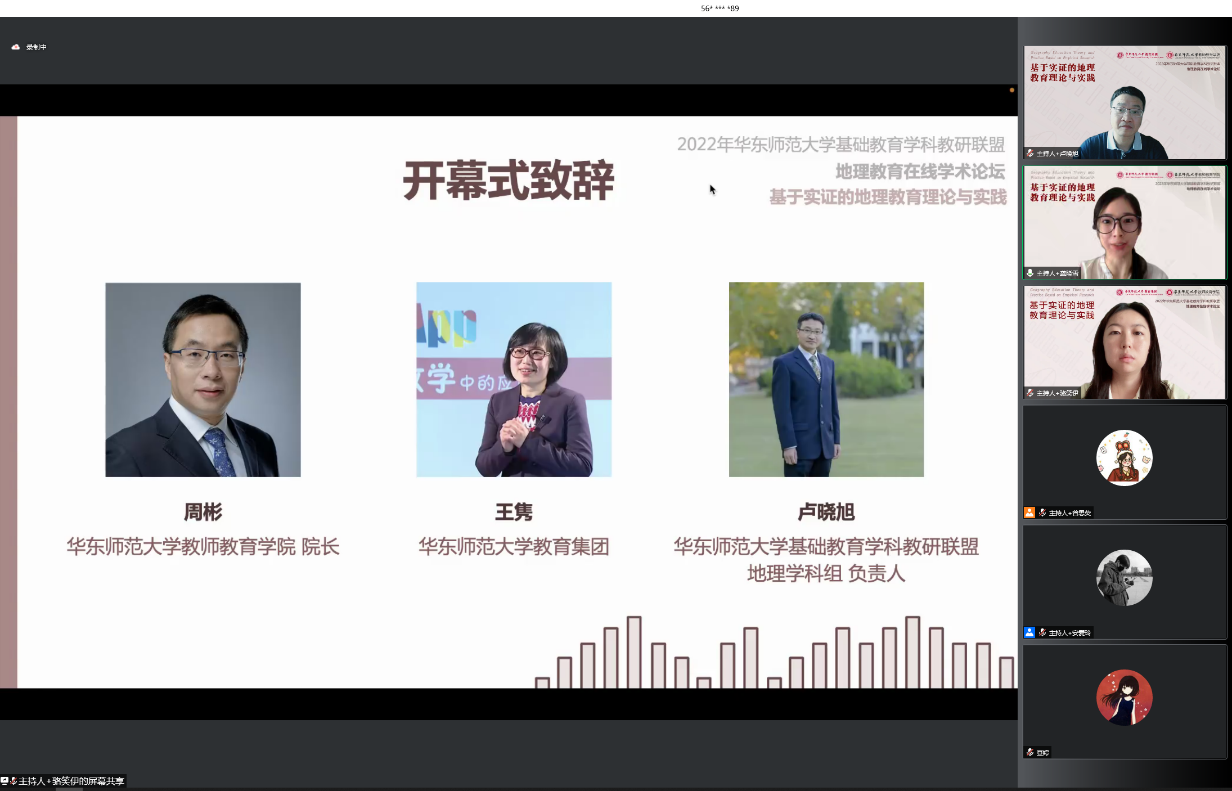Click the text 华东师范大学教育集团
Screen dimensions: 1232x791
[514, 547]
